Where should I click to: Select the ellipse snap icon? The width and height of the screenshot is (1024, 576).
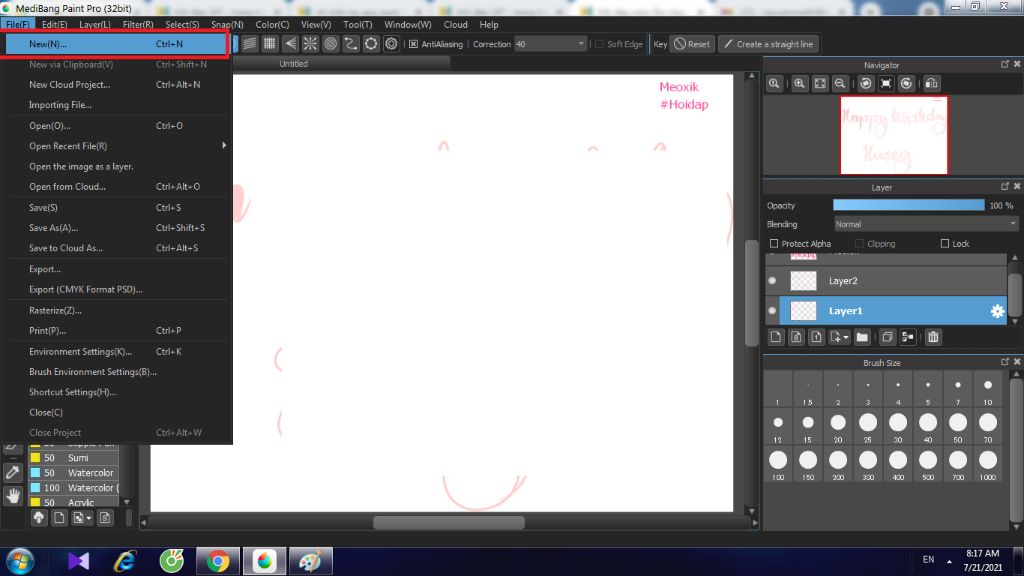click(371, 44)
